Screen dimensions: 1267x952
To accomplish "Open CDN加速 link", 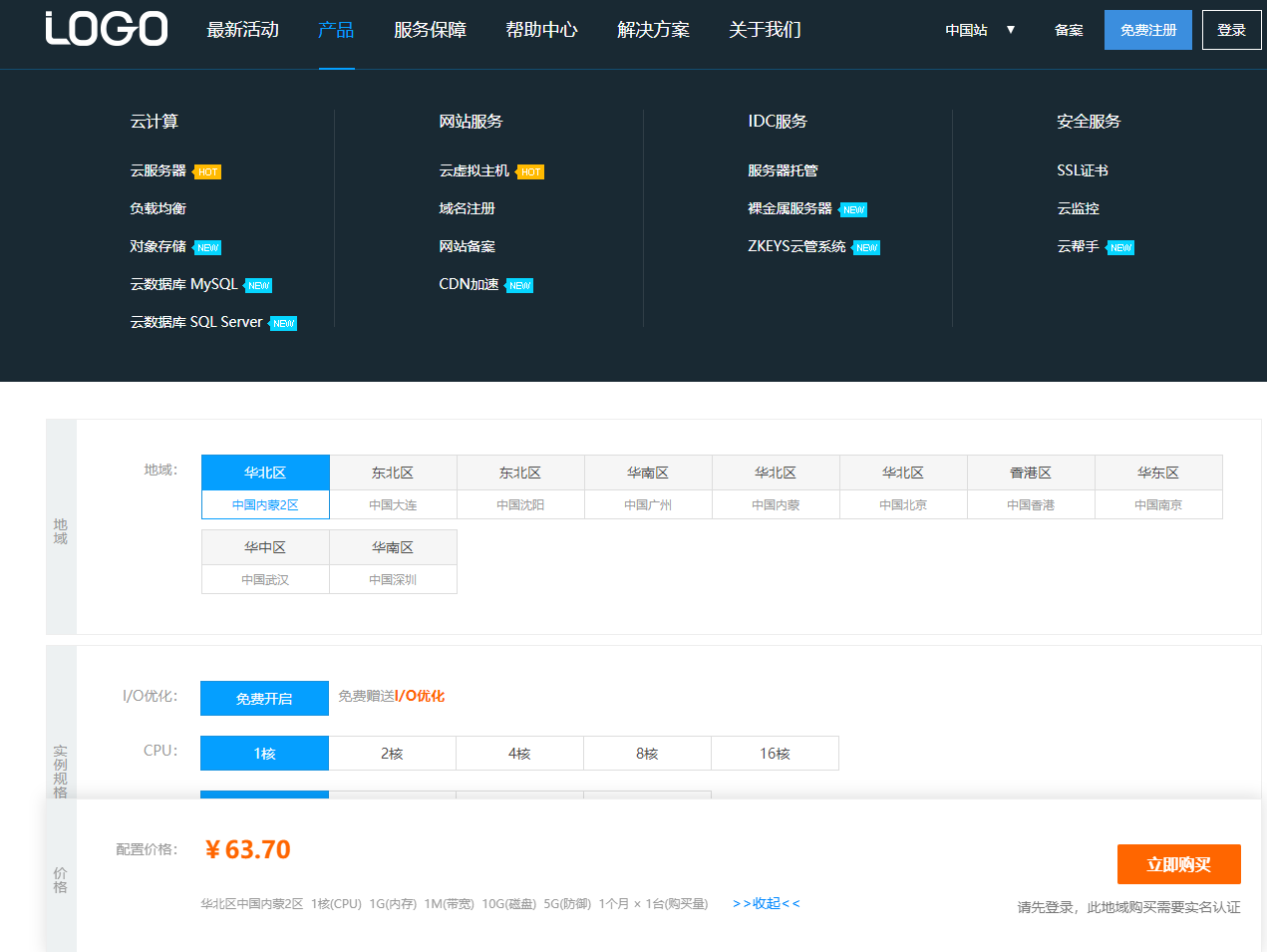I will (469, 284).
